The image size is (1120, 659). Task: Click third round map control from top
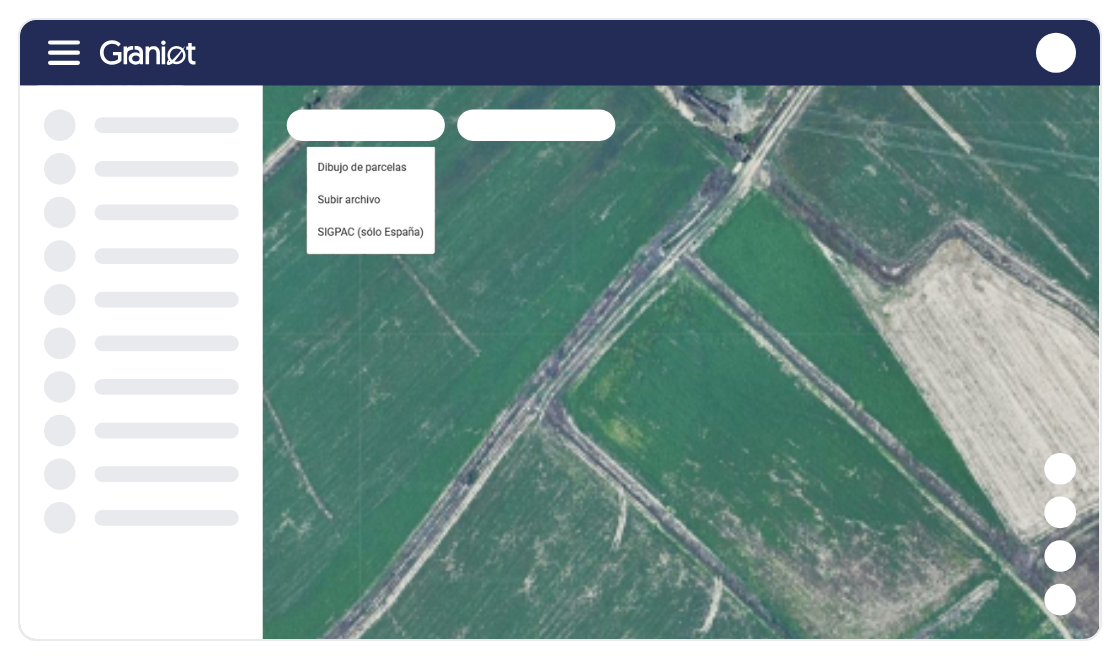[1060, 556]
